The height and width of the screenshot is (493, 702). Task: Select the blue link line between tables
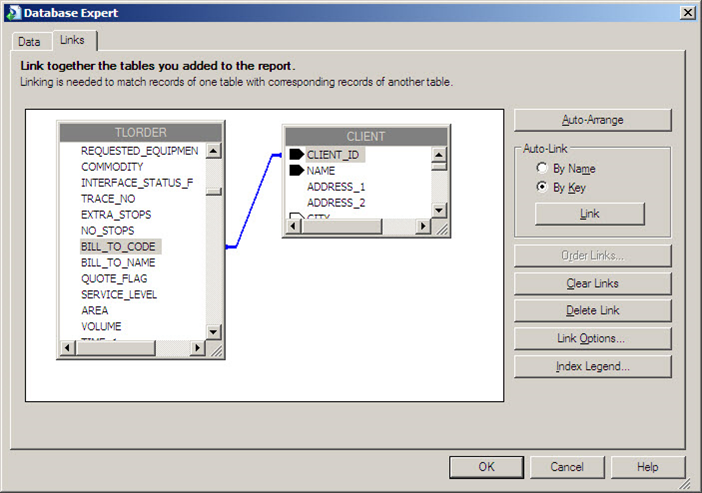pyautogui.click(x=253, y=201)
